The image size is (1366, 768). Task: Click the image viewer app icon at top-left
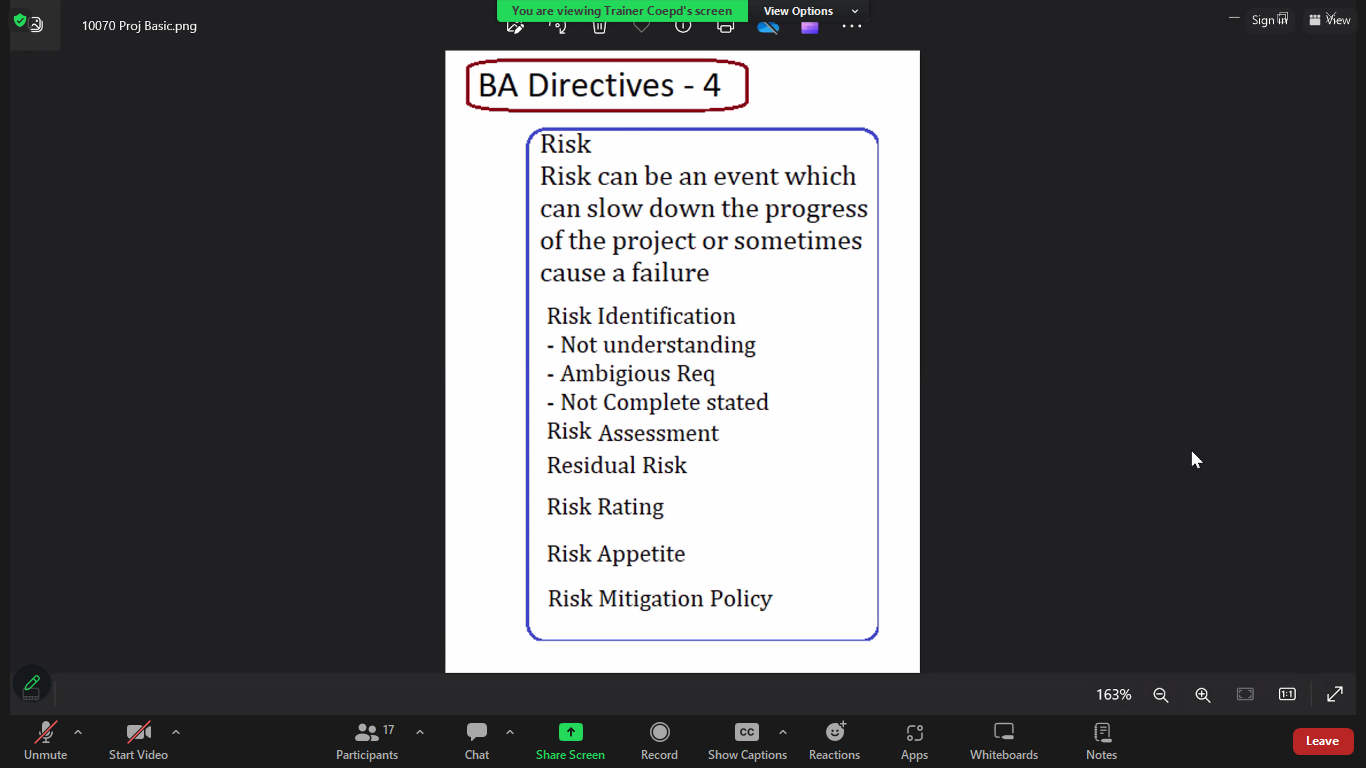[37, 25]
